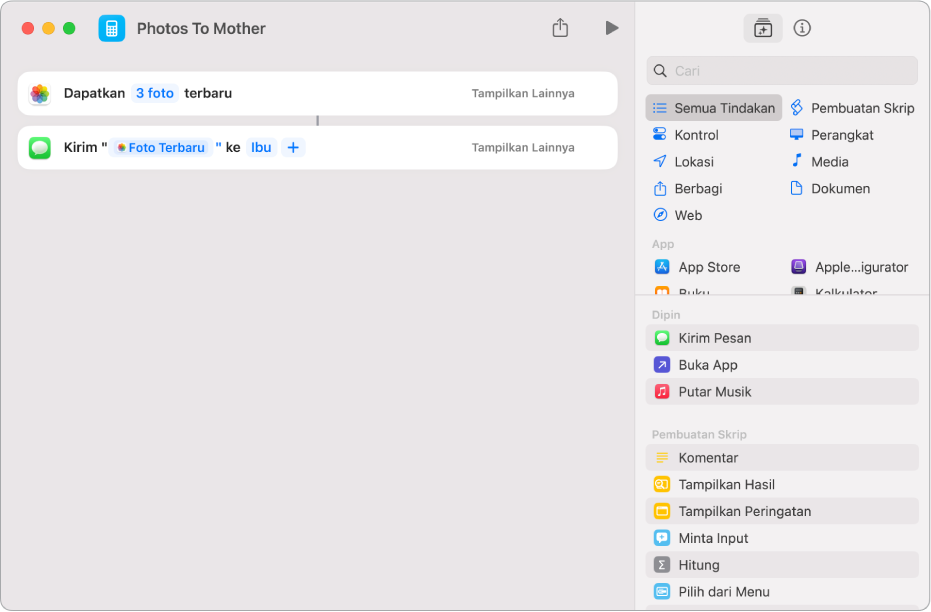
Task: Click the 'Foto Terbaru' variable token
Action: 160,148
